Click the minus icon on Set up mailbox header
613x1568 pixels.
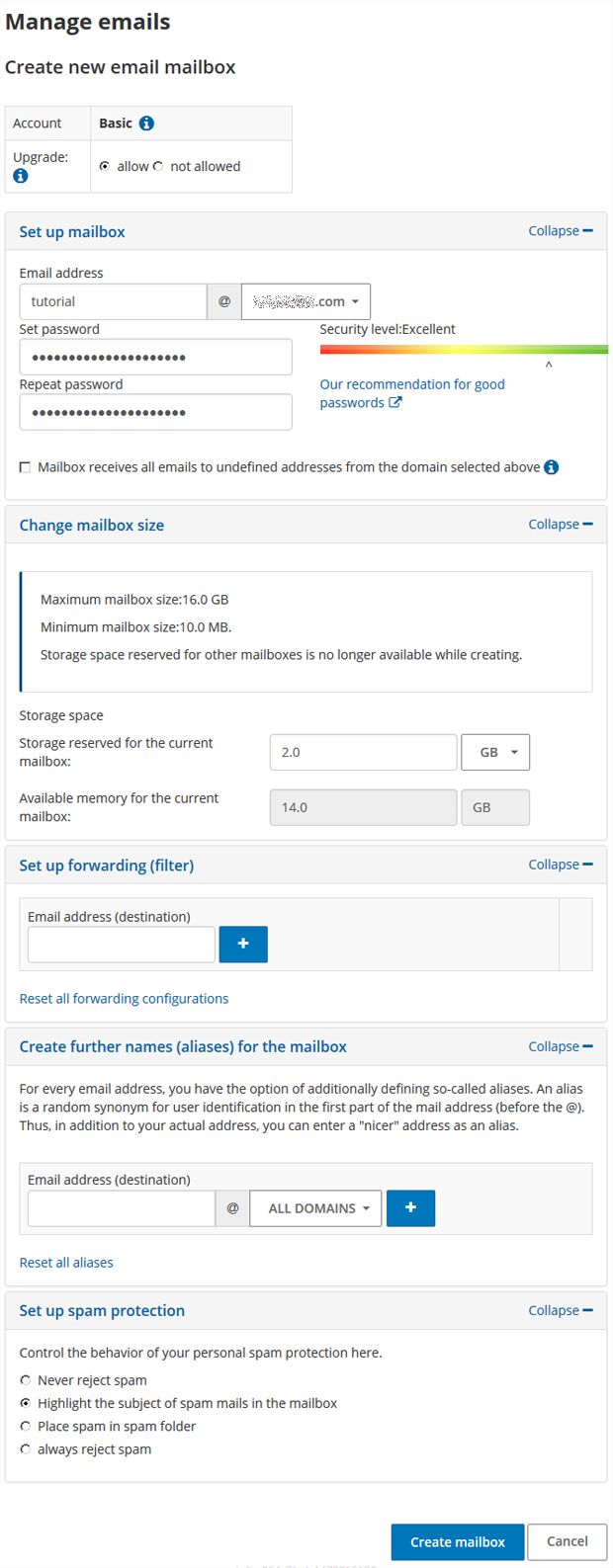tap(589, 229)
